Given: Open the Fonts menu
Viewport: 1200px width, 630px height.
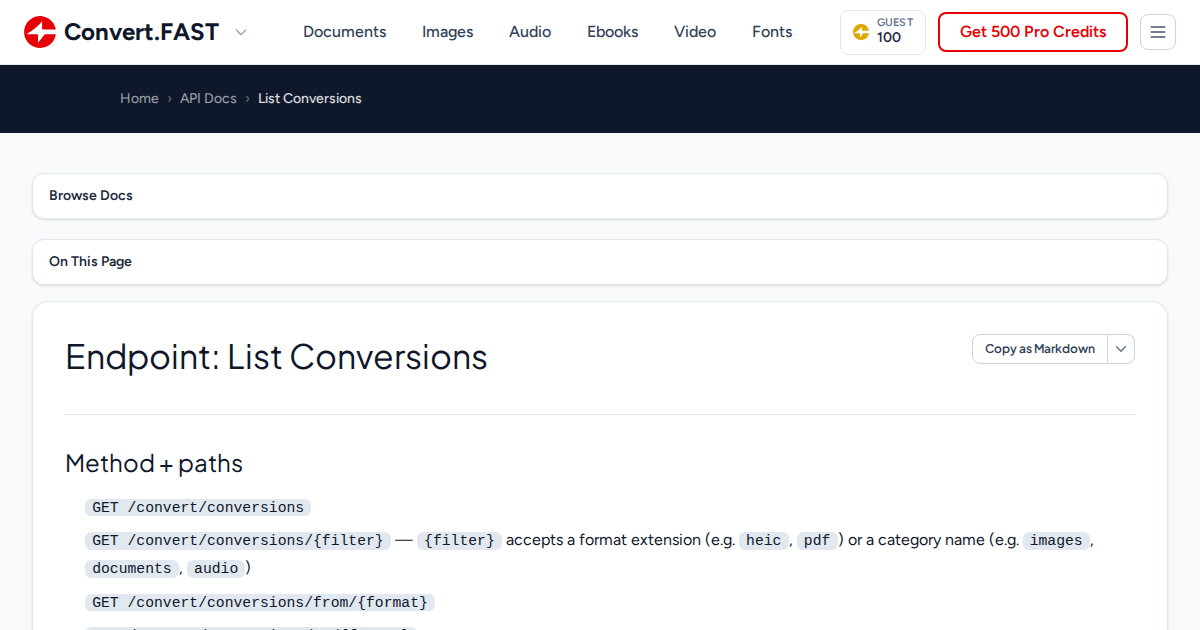Looking at the screenshot, I should (x=772, y=32).
